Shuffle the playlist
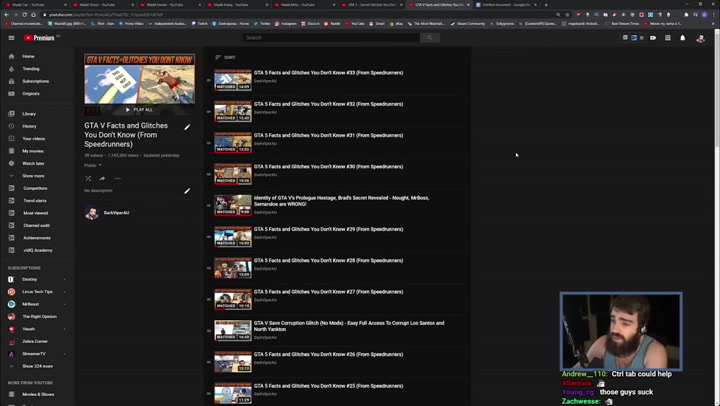This screenshot has width=720, height=406. [x=88, y=179]
